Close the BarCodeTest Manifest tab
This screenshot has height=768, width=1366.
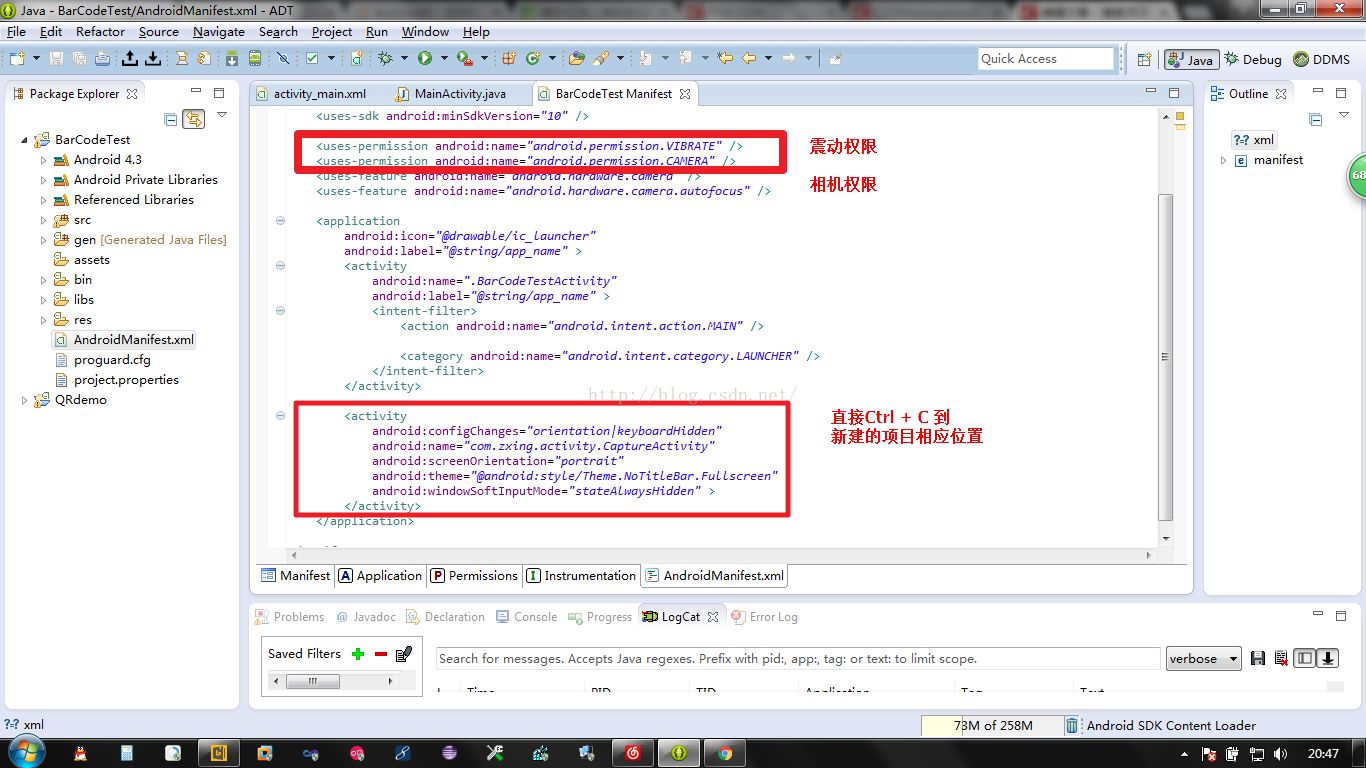[x=685, y=94]
